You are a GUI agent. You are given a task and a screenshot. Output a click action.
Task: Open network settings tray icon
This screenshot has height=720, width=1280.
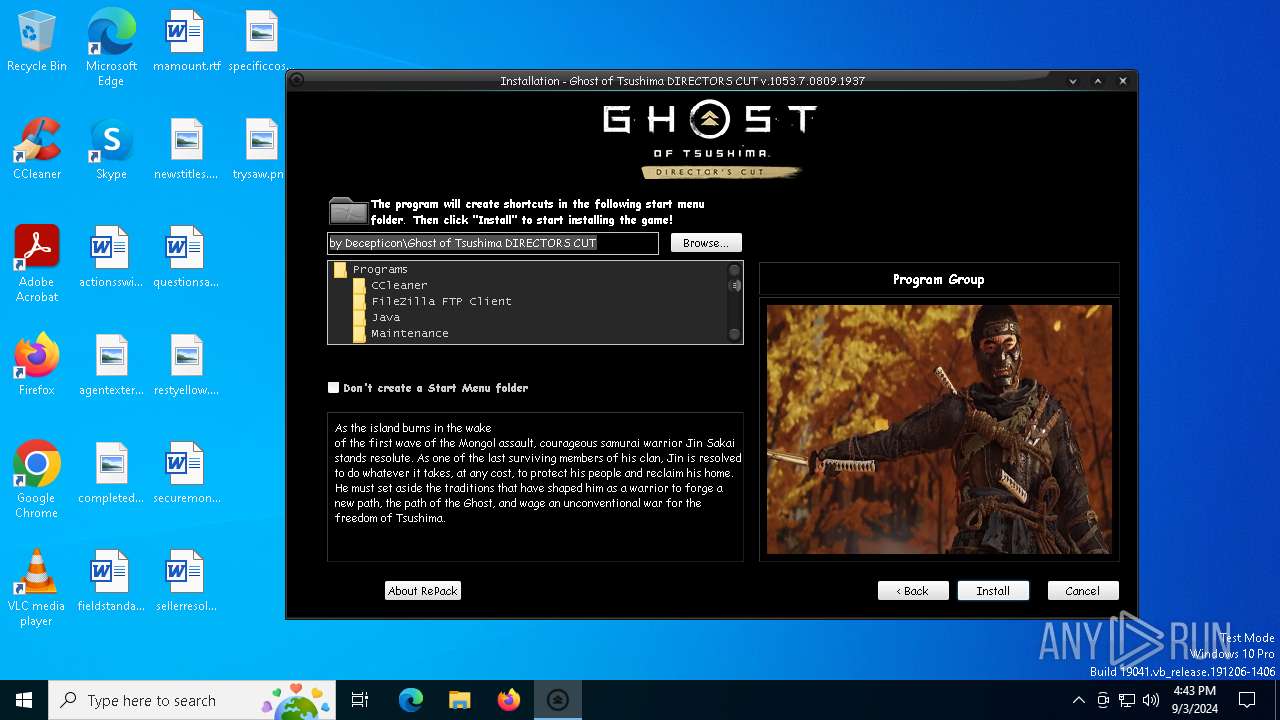click(x=1127, y=700)
